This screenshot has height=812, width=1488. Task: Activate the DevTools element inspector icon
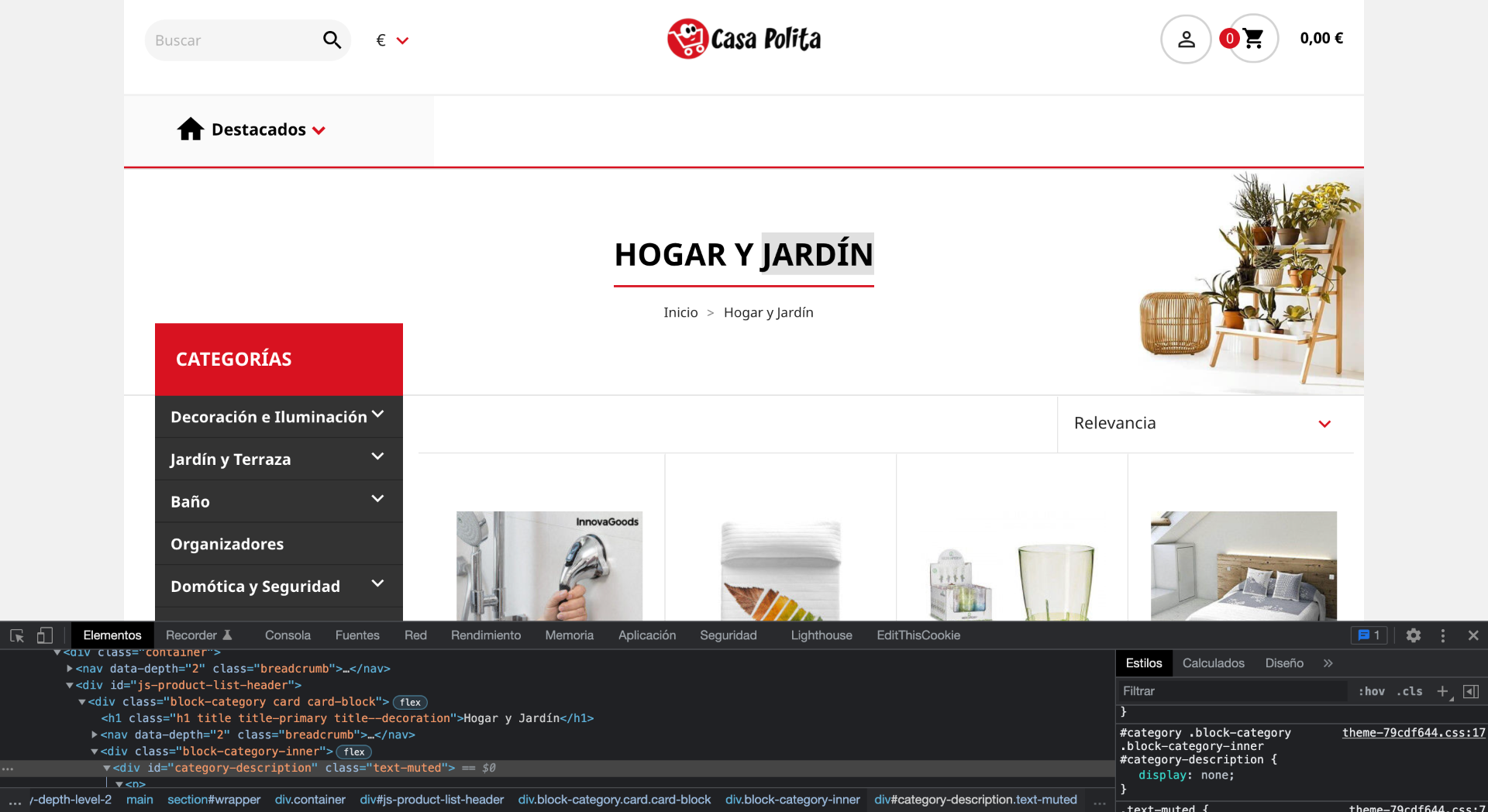pyautogui.click(x=17, y=635)
